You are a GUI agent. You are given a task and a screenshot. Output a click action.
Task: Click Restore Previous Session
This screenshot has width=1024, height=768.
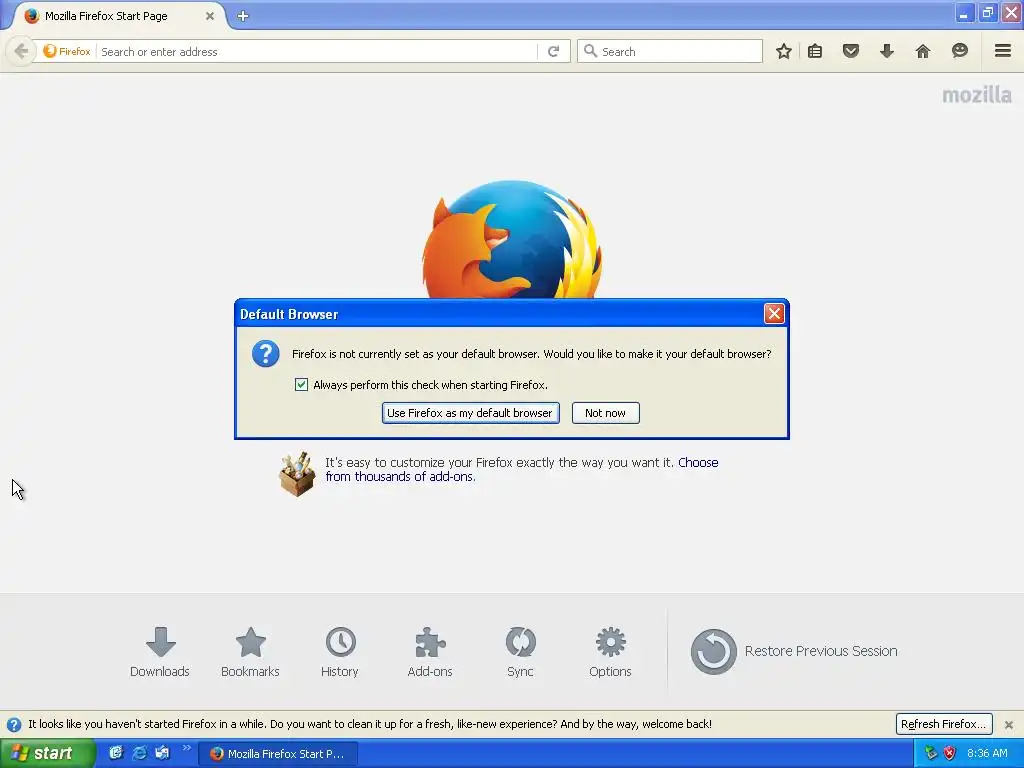pos(794,651)
